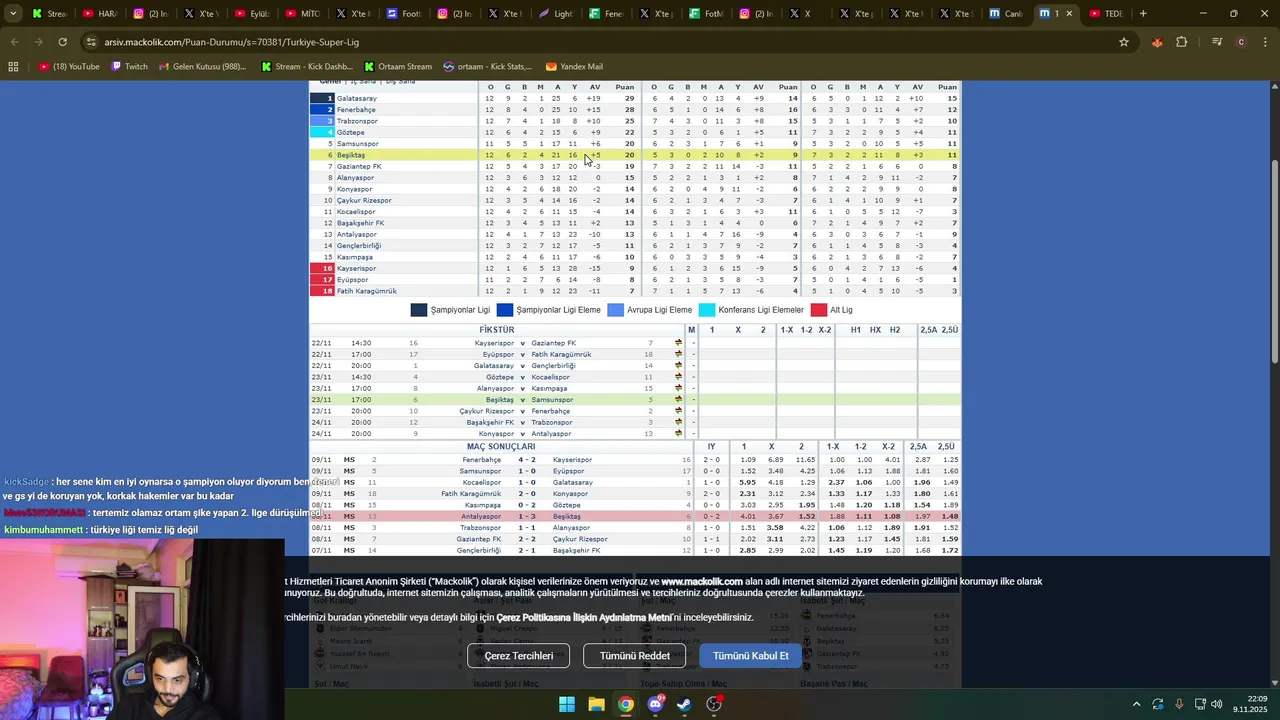
Task: Open the 4 - 2 Fenerbahçe Kayserispor score
Action: click(x=526, y=460)
